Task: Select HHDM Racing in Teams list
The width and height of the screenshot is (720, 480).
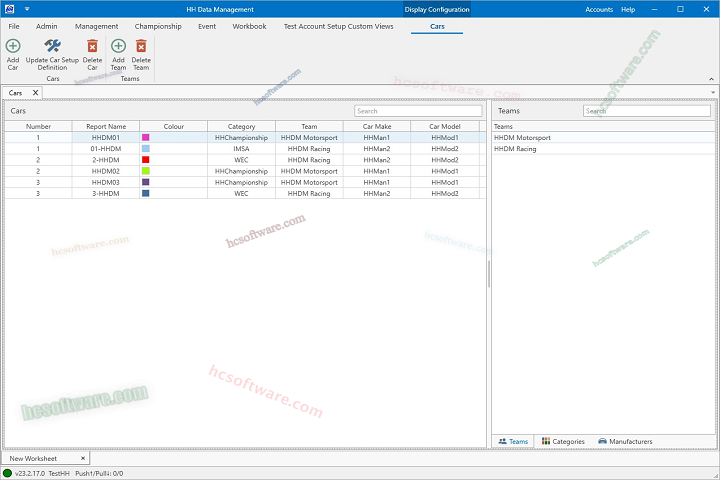Action: (603, 149)
